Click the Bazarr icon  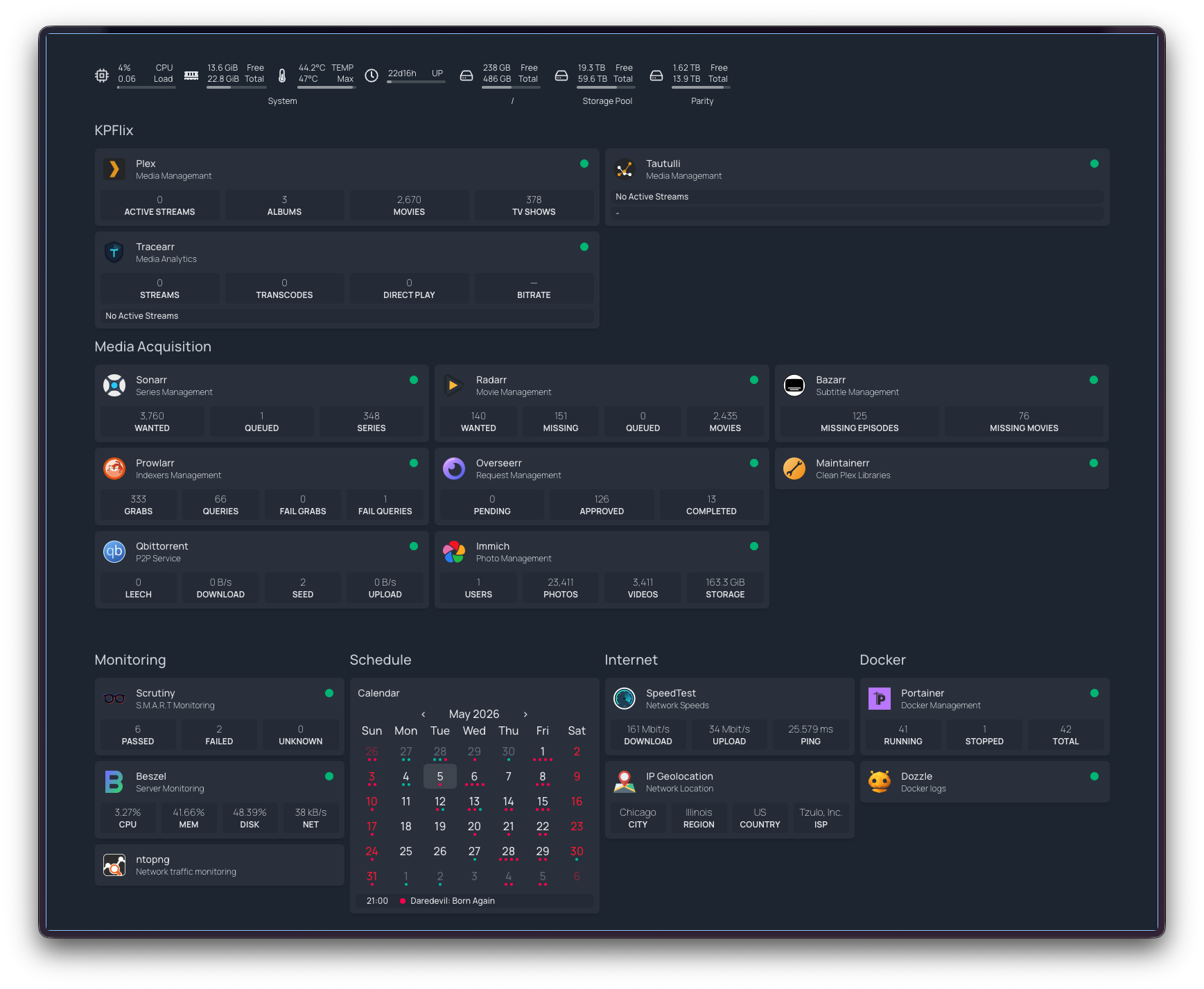click(x=794, y=385)
